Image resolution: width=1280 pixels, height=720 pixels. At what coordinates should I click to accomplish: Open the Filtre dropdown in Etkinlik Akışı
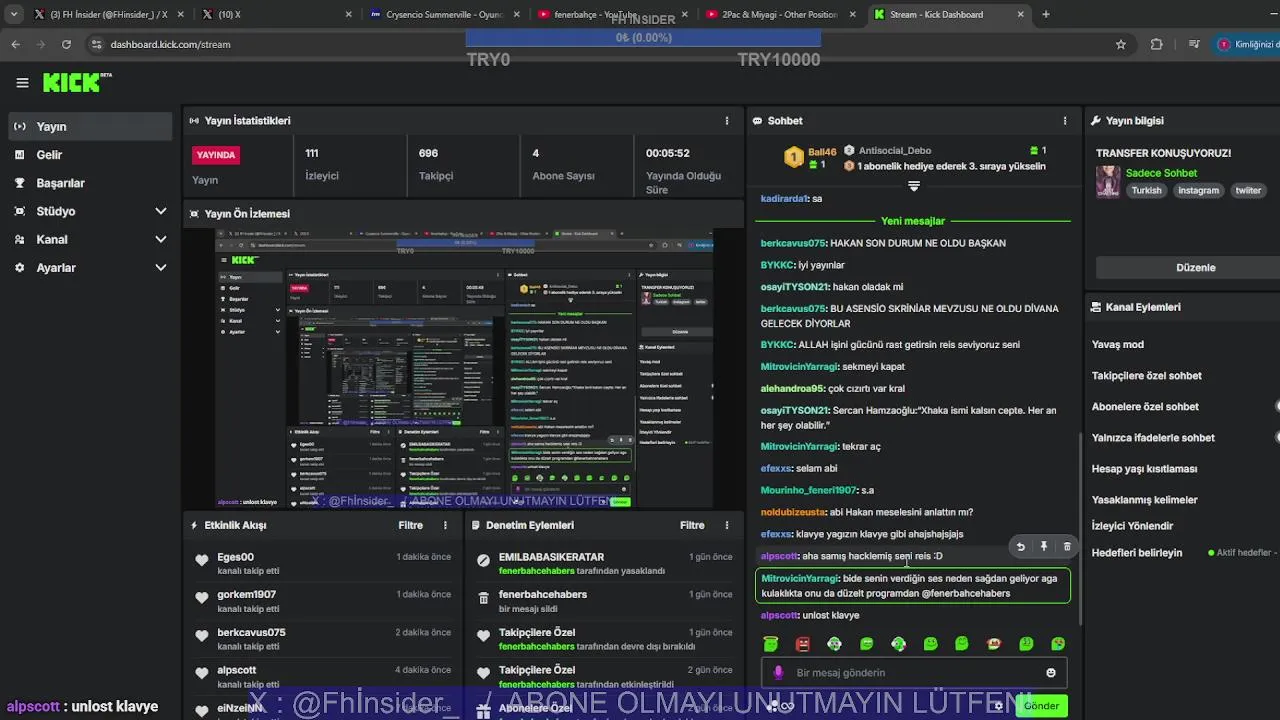(x=411, y=525)
